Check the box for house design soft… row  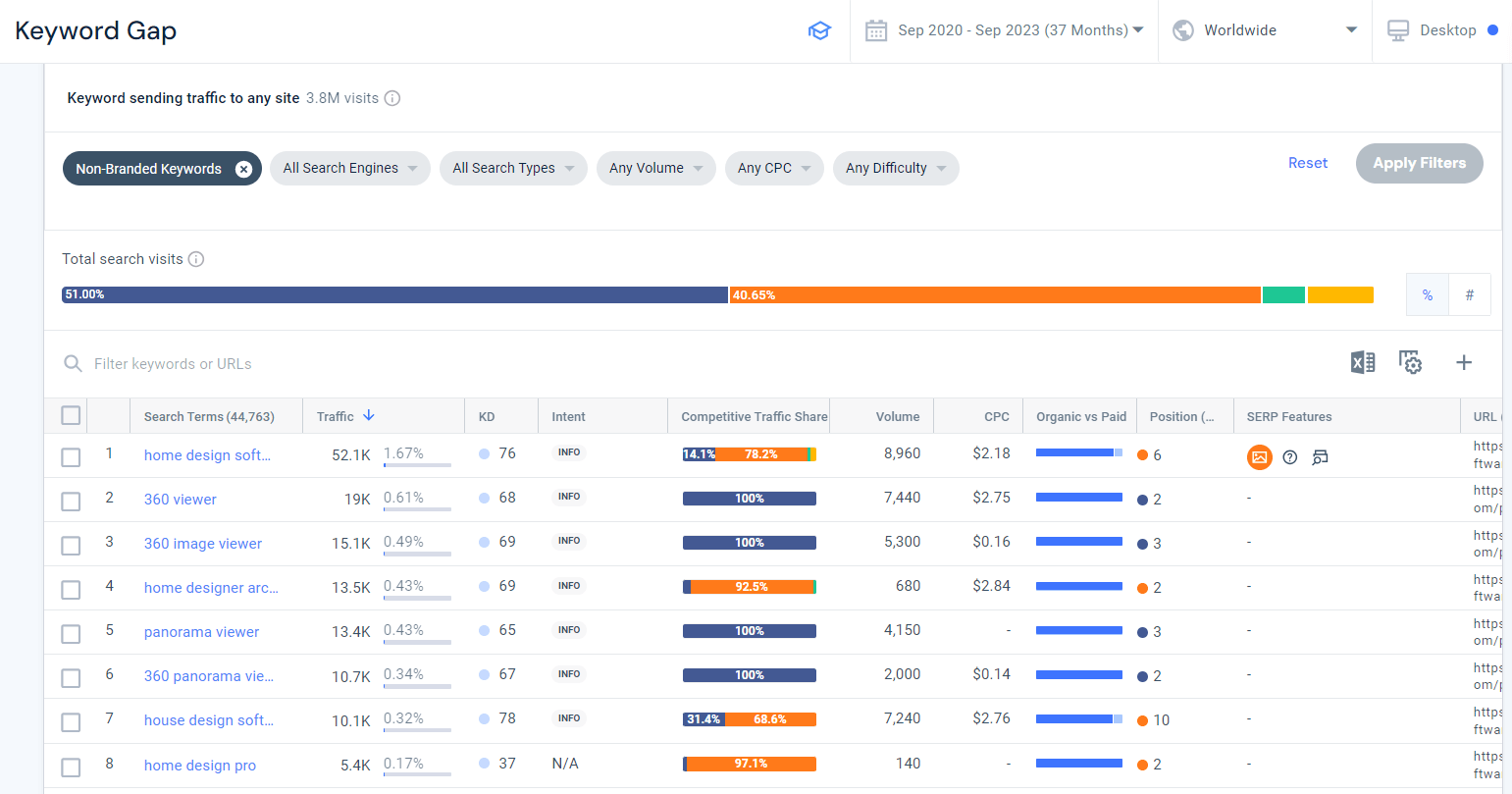pos(71,722)
